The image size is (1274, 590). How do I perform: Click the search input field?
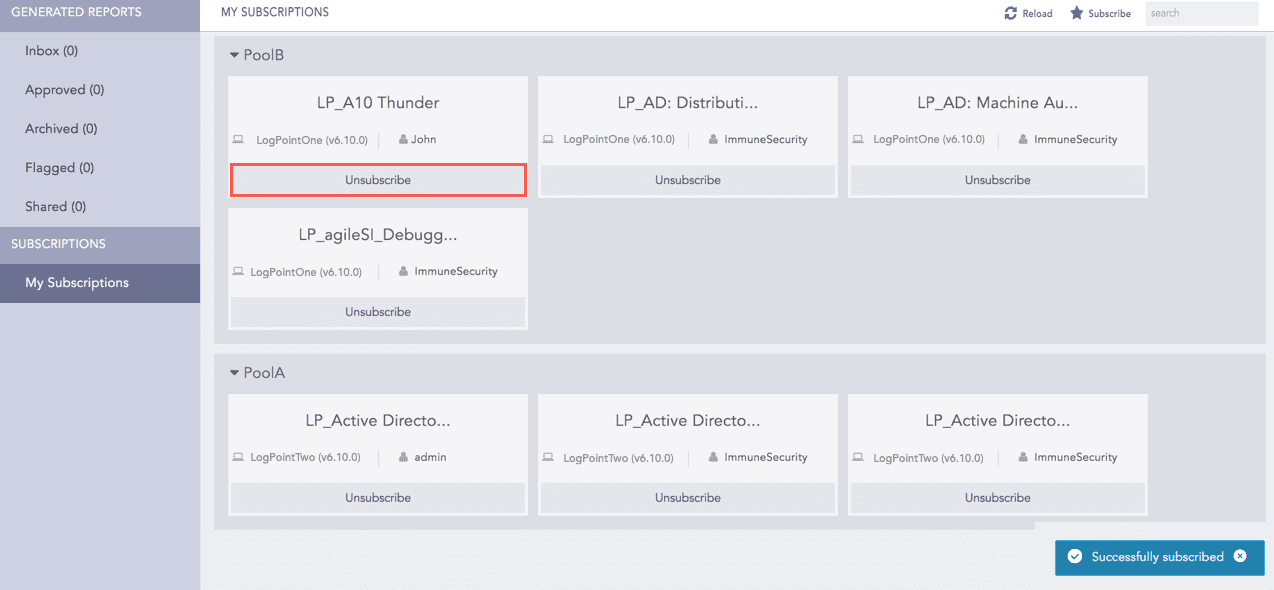click(1200, 14)
